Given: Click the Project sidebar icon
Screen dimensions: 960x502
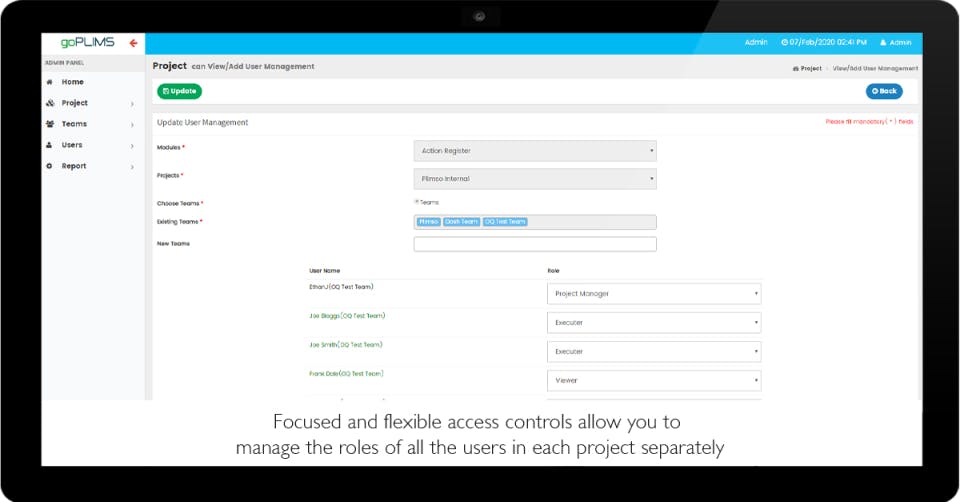Looking at the screenshot, I should point(50,103).
